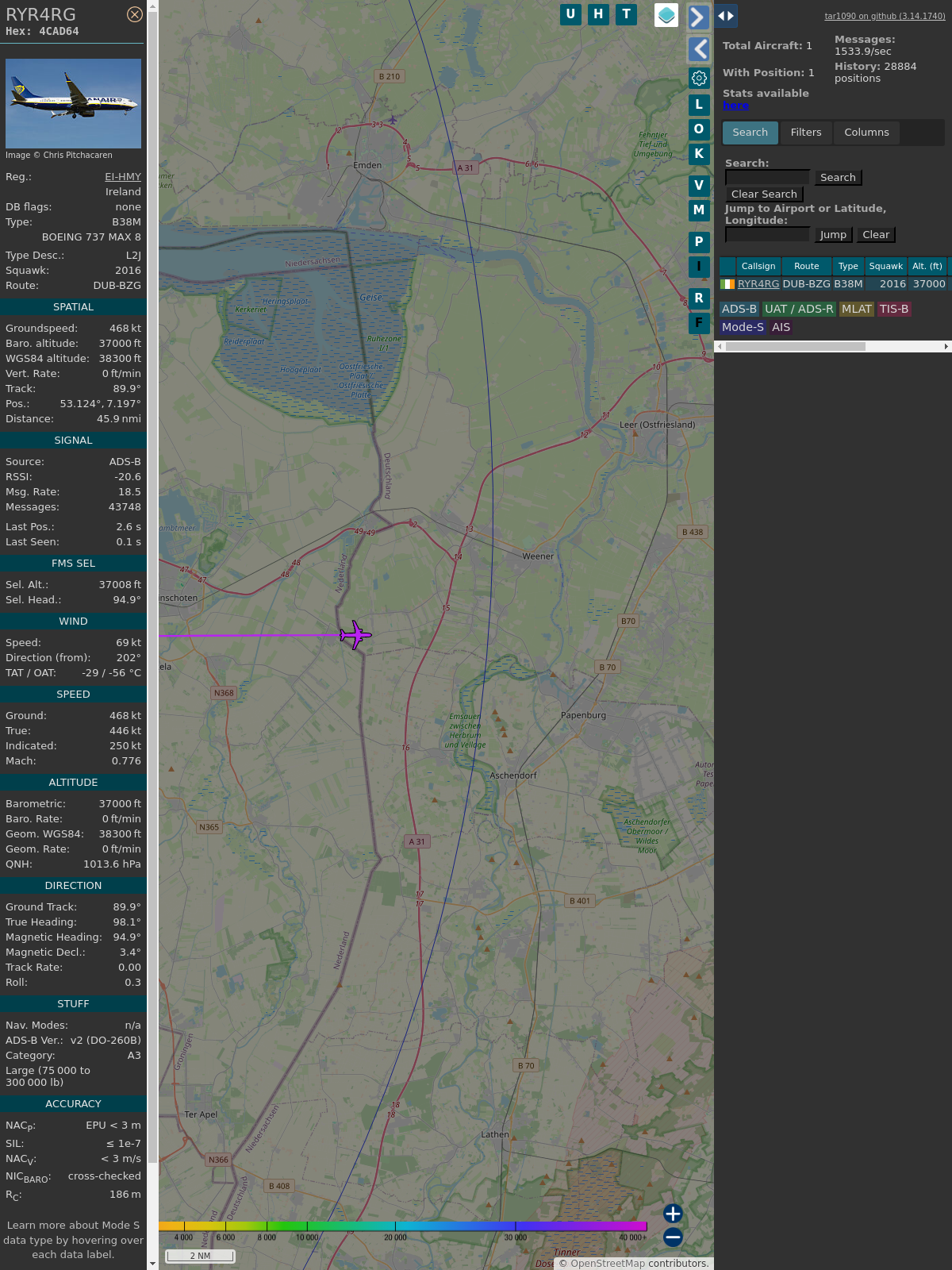This screenshot has width=952, height=1270.
Task: Sort by Alt. (ft) column header
Action: click(x=927, y=266)
